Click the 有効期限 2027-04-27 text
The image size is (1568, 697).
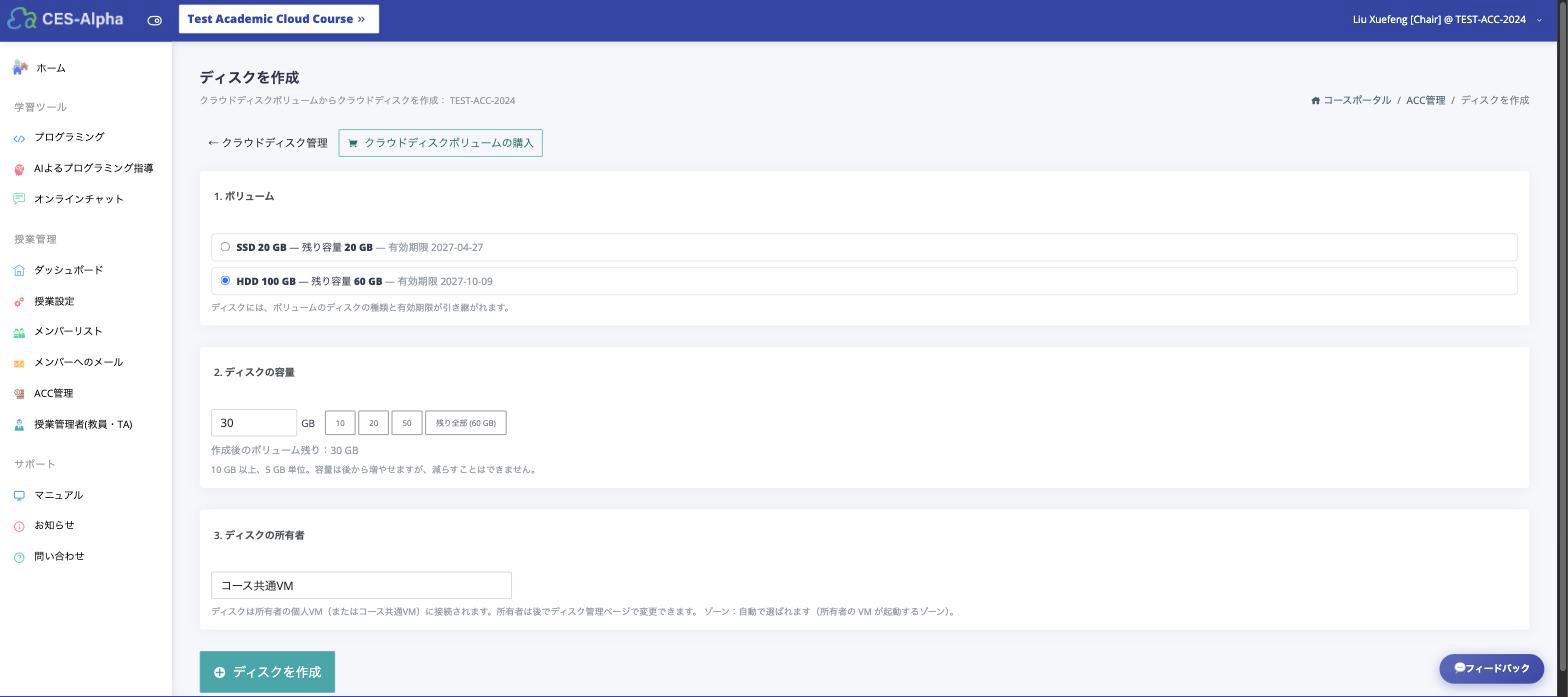pyautogui.click(x=436, y=247)
